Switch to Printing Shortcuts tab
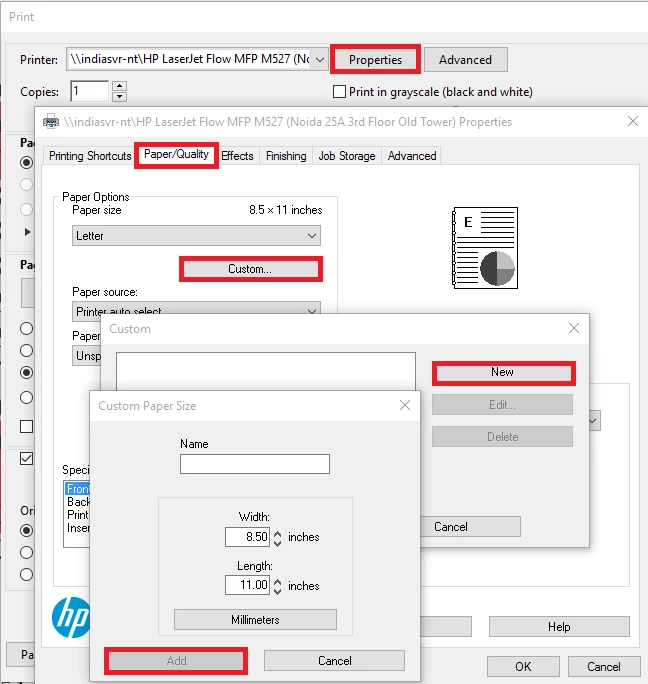The width and height of the screenshot is (648, 684). coord(90,156)
